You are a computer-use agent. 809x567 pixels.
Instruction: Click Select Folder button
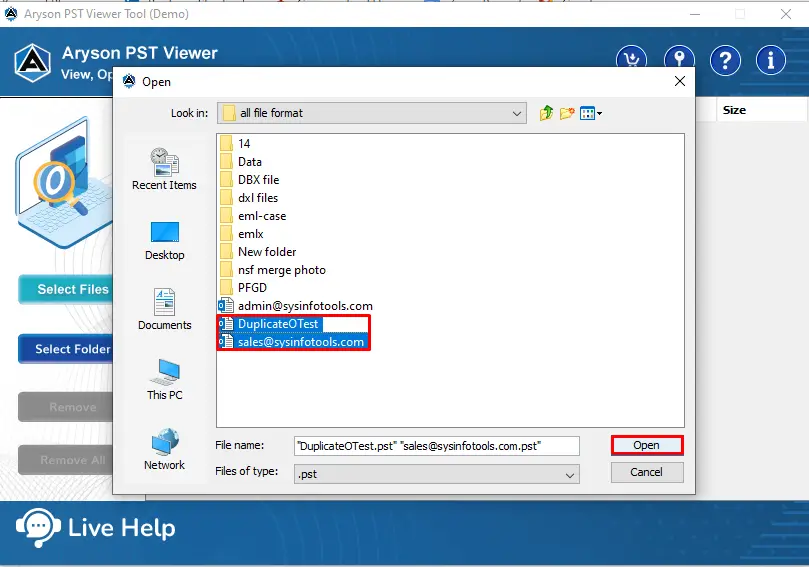pos(66,349)
